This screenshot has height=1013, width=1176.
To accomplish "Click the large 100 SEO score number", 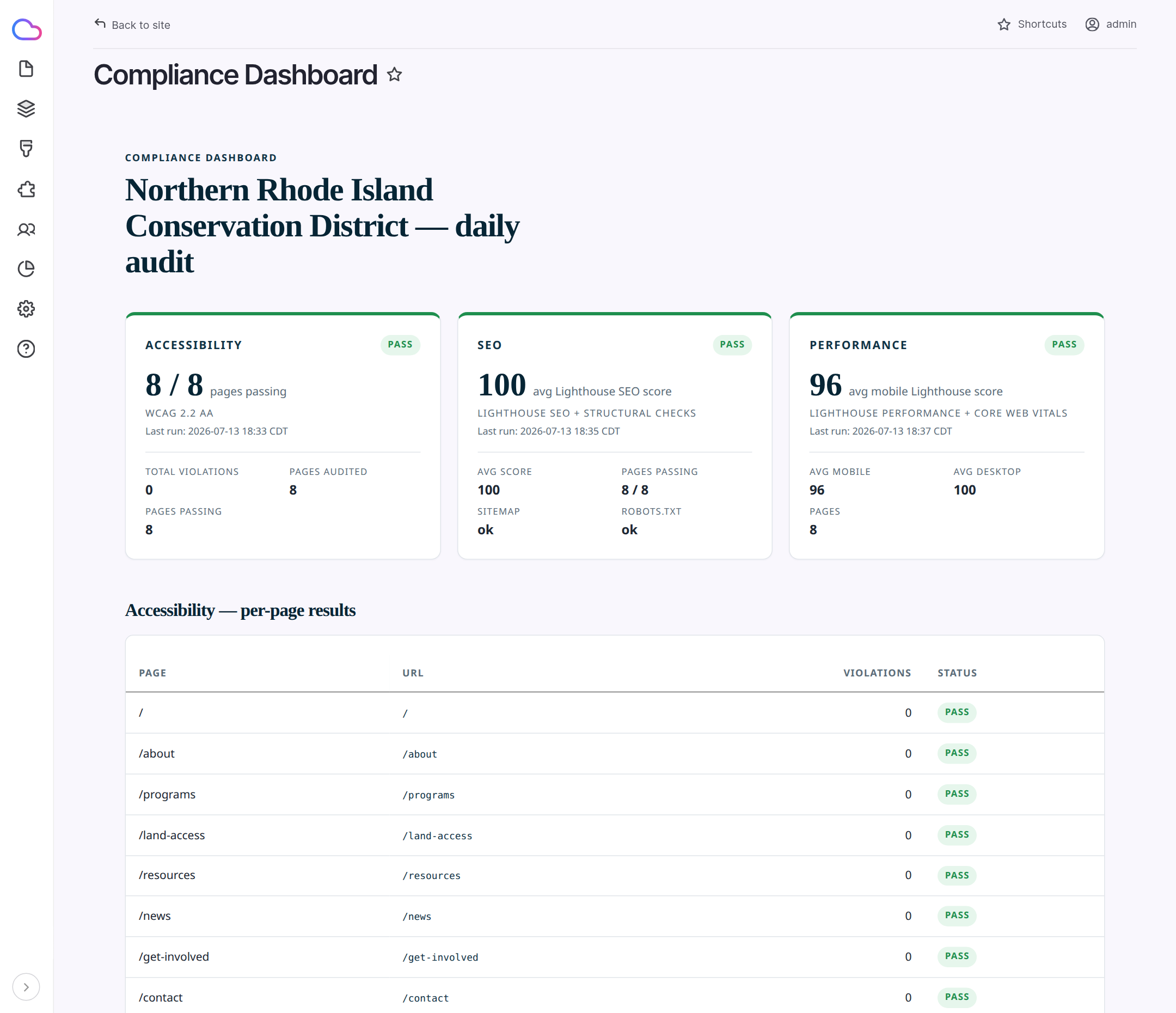I will tap(502, 385).
